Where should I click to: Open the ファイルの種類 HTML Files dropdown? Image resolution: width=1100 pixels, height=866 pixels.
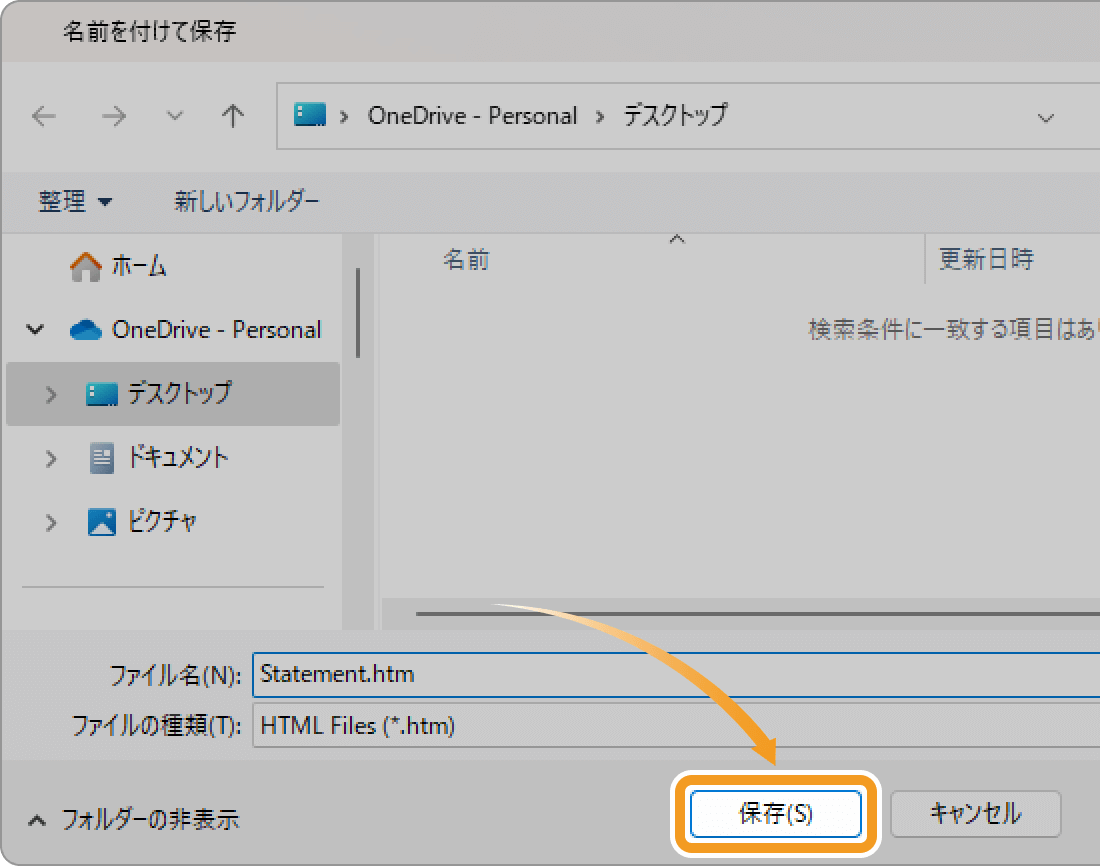pos(676,726)
